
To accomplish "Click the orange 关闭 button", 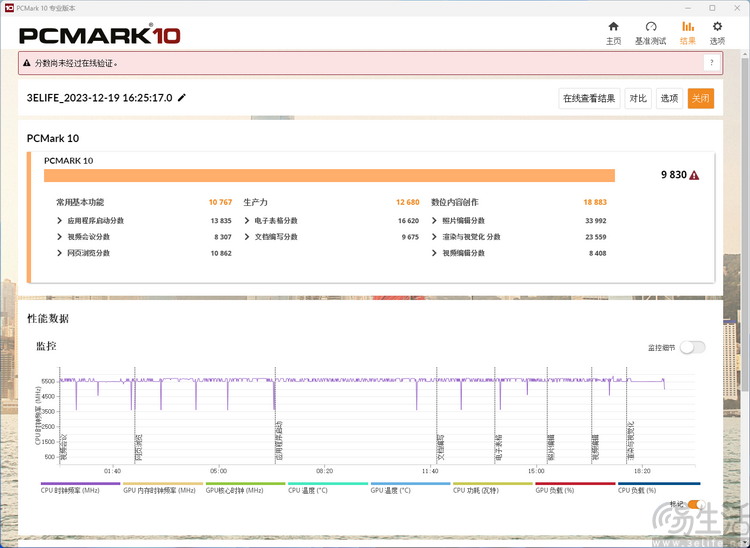I will click(x=701, y=99).
